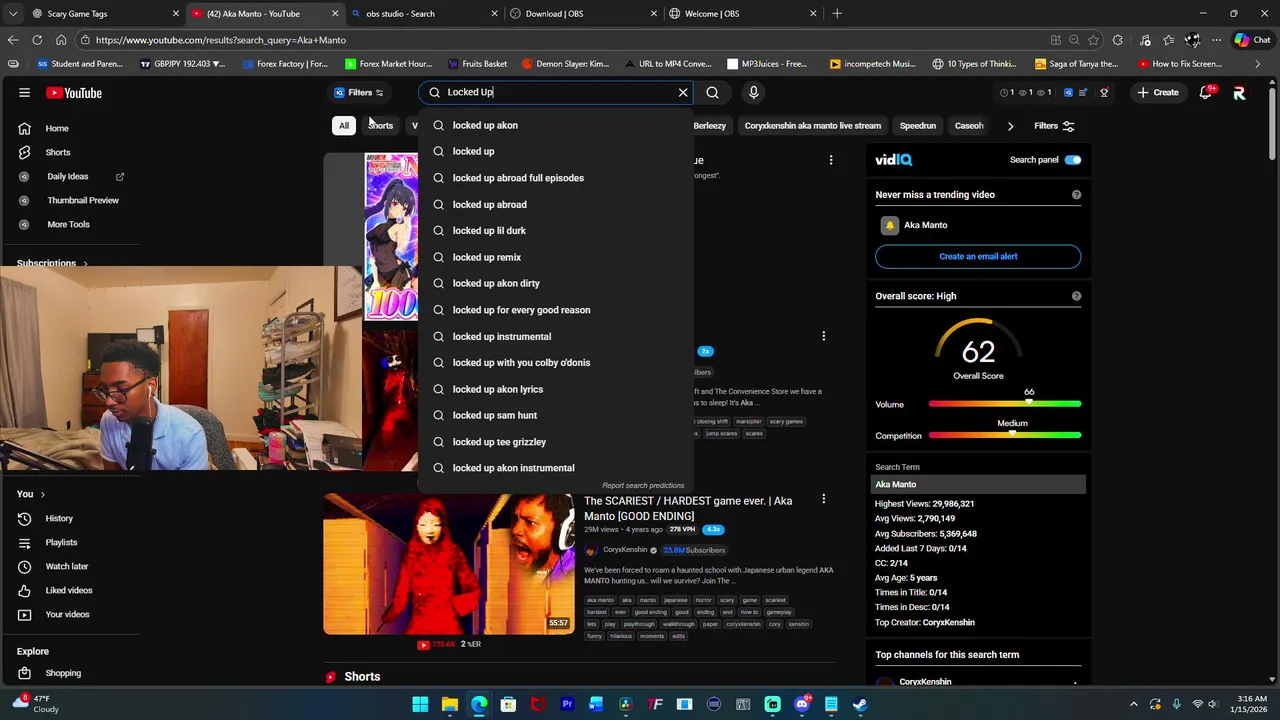Click Report search predictions link

pos(643,486)
